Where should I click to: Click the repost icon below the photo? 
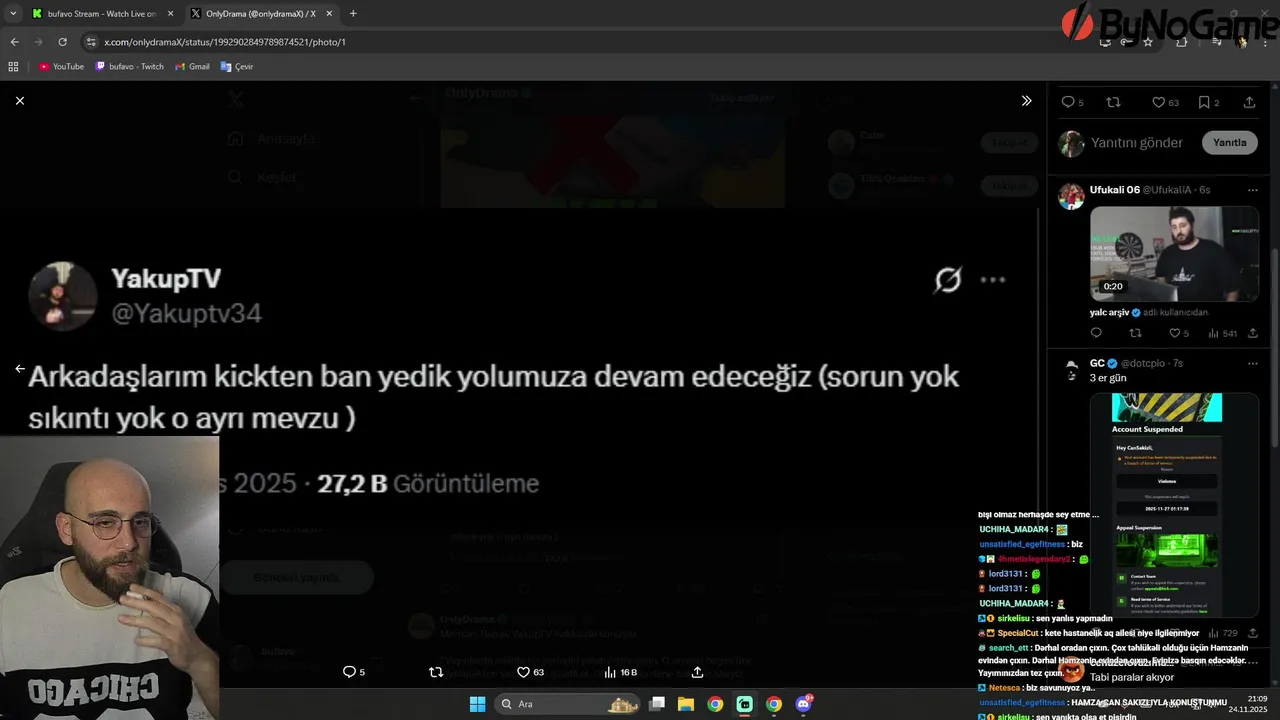435,672
